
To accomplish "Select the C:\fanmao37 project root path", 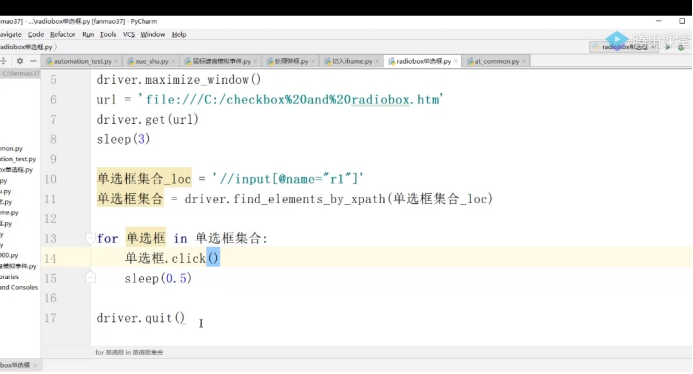I will pyautogui.click(x=21, y=74).
